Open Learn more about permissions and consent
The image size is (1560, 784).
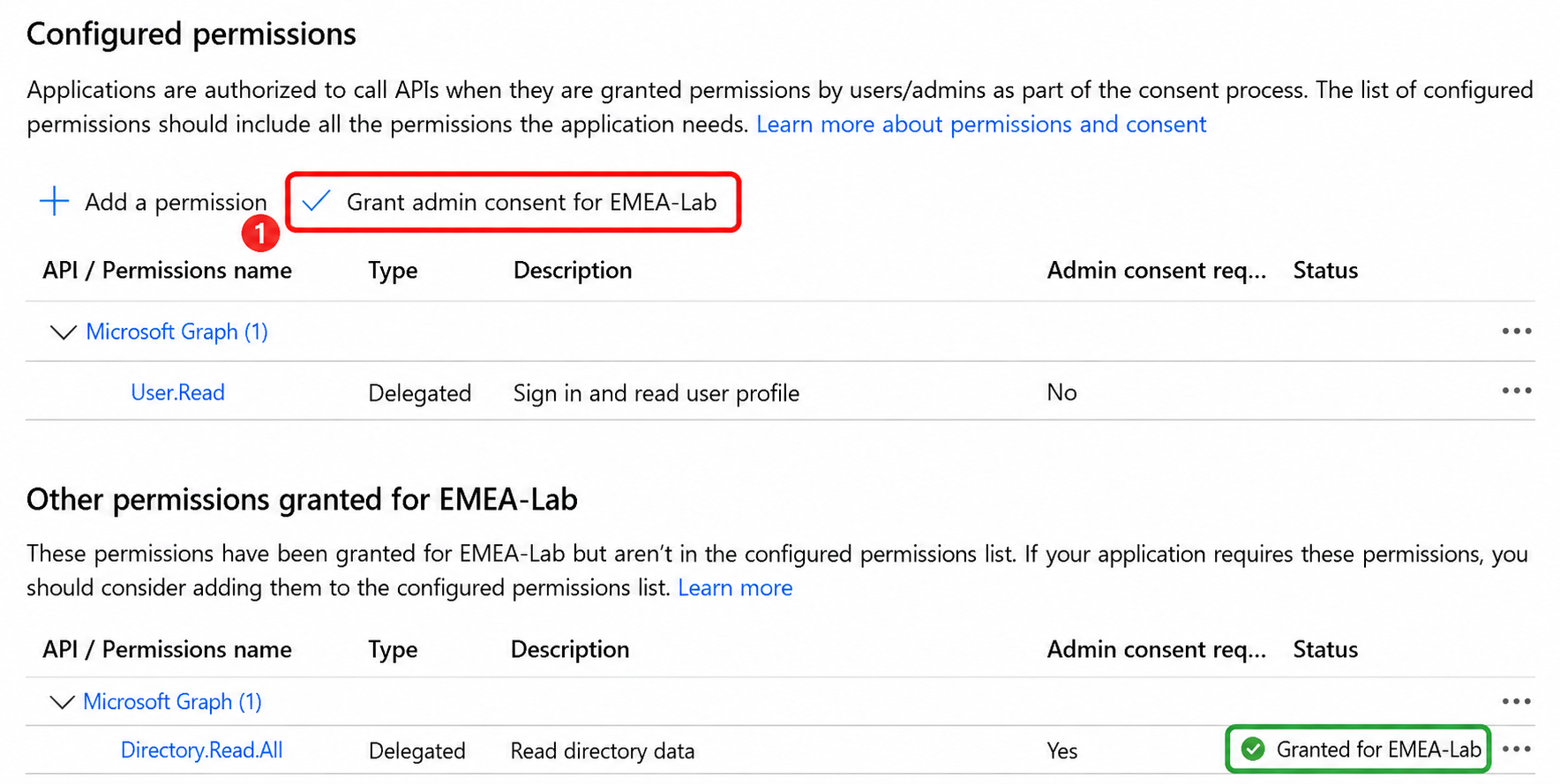click(981, 124)
